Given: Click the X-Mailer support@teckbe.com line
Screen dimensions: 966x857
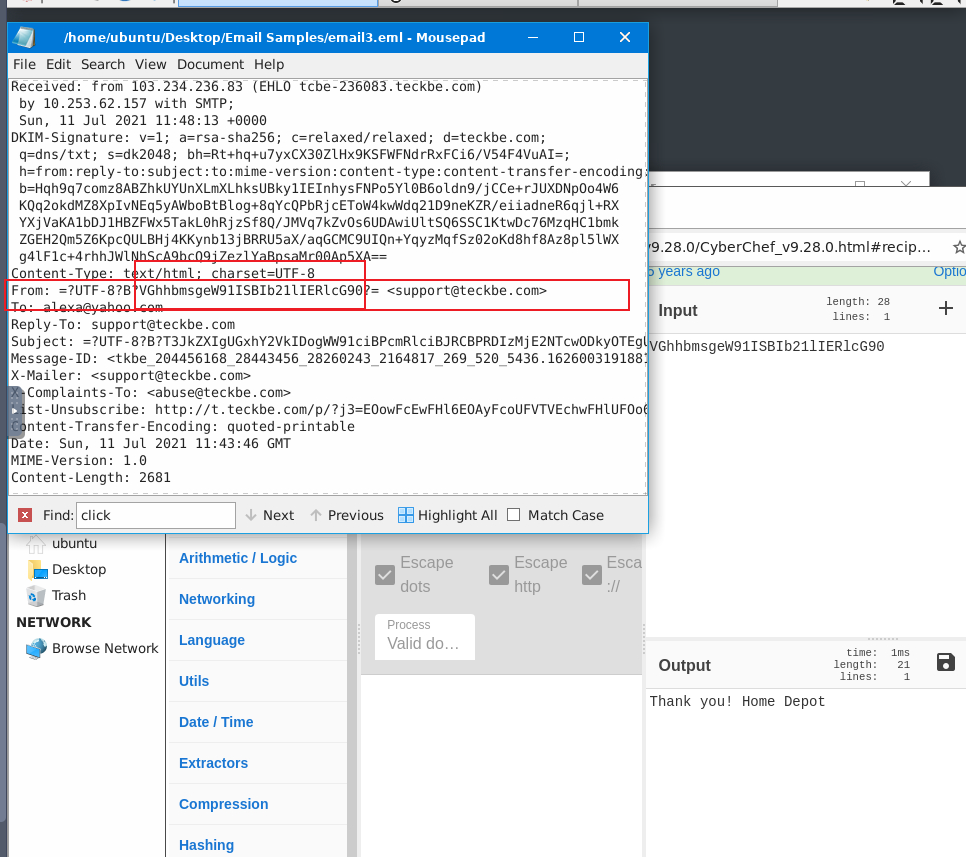Looking at the screenshot, I should (131, 375).
